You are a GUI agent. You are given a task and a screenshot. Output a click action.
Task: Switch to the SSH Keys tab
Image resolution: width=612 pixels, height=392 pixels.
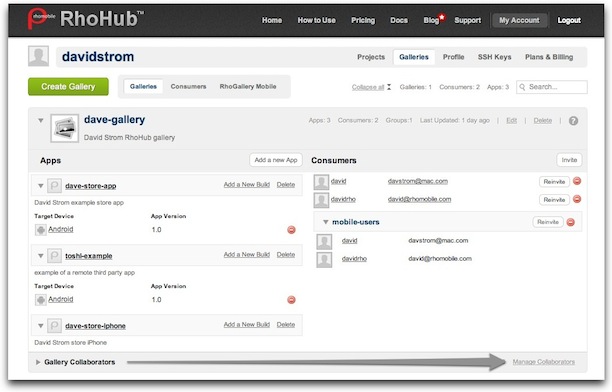494,57
